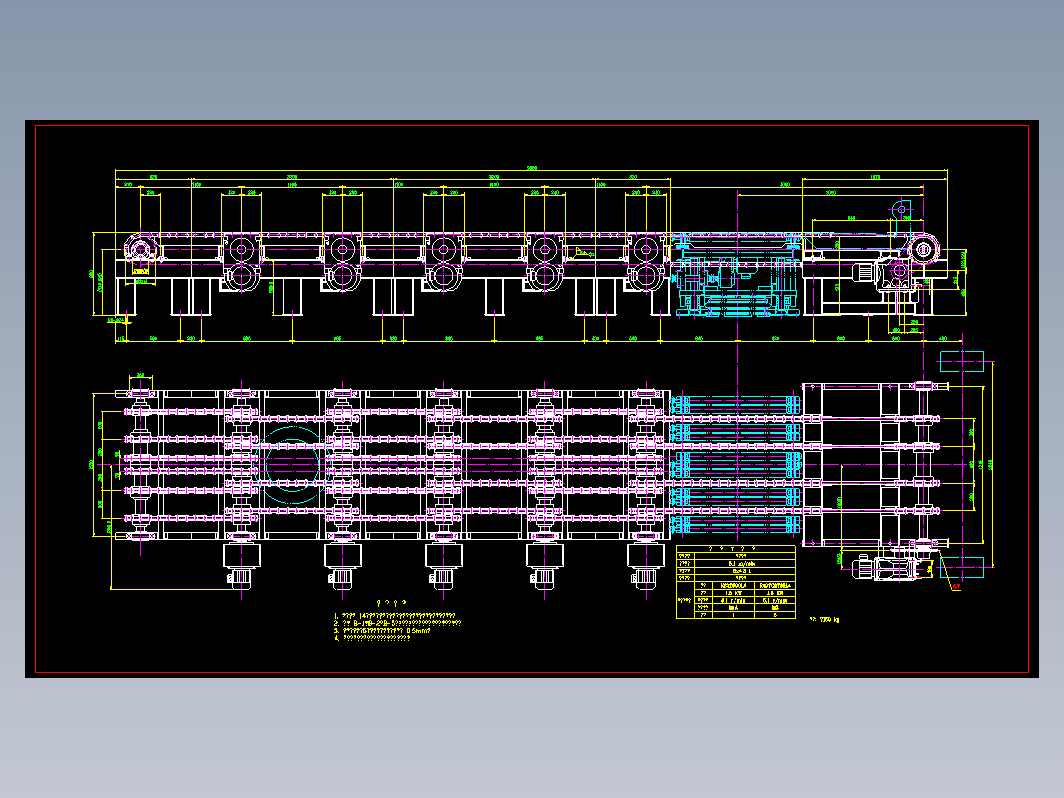Select the four-line yellow notes block

point(398,627)
